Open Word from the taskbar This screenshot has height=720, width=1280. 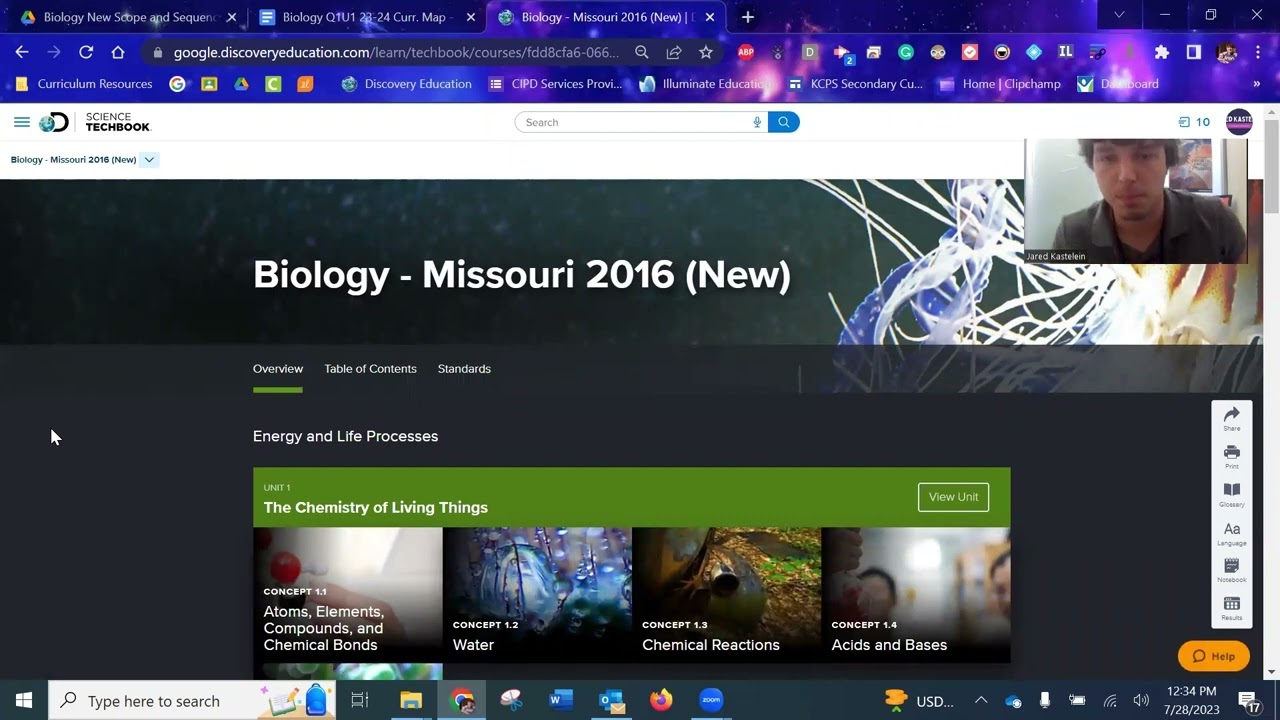click(561, 700)
